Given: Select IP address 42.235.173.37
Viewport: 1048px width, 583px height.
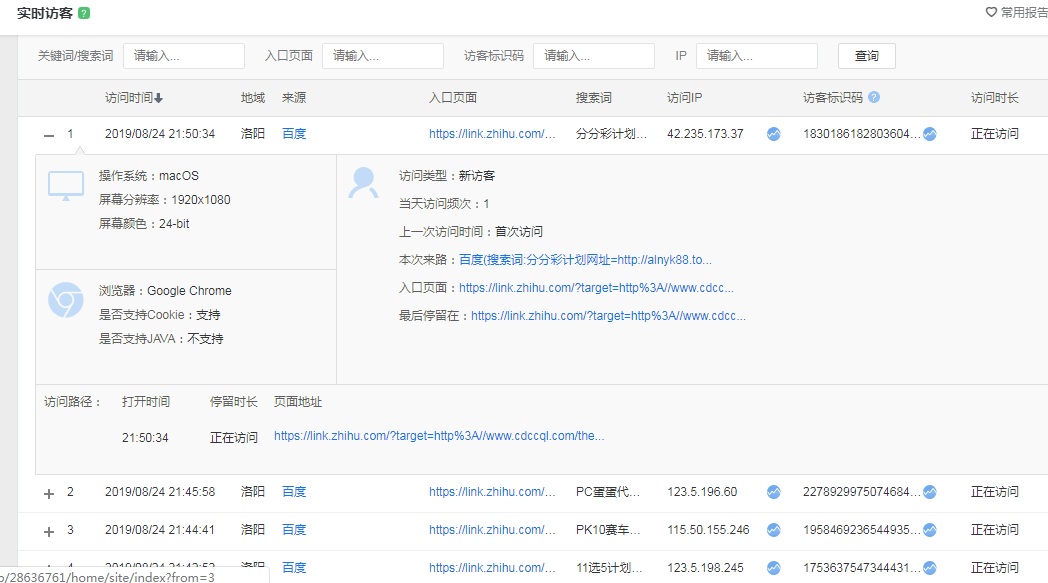Looking at the screenshot, I should (705, 134).
